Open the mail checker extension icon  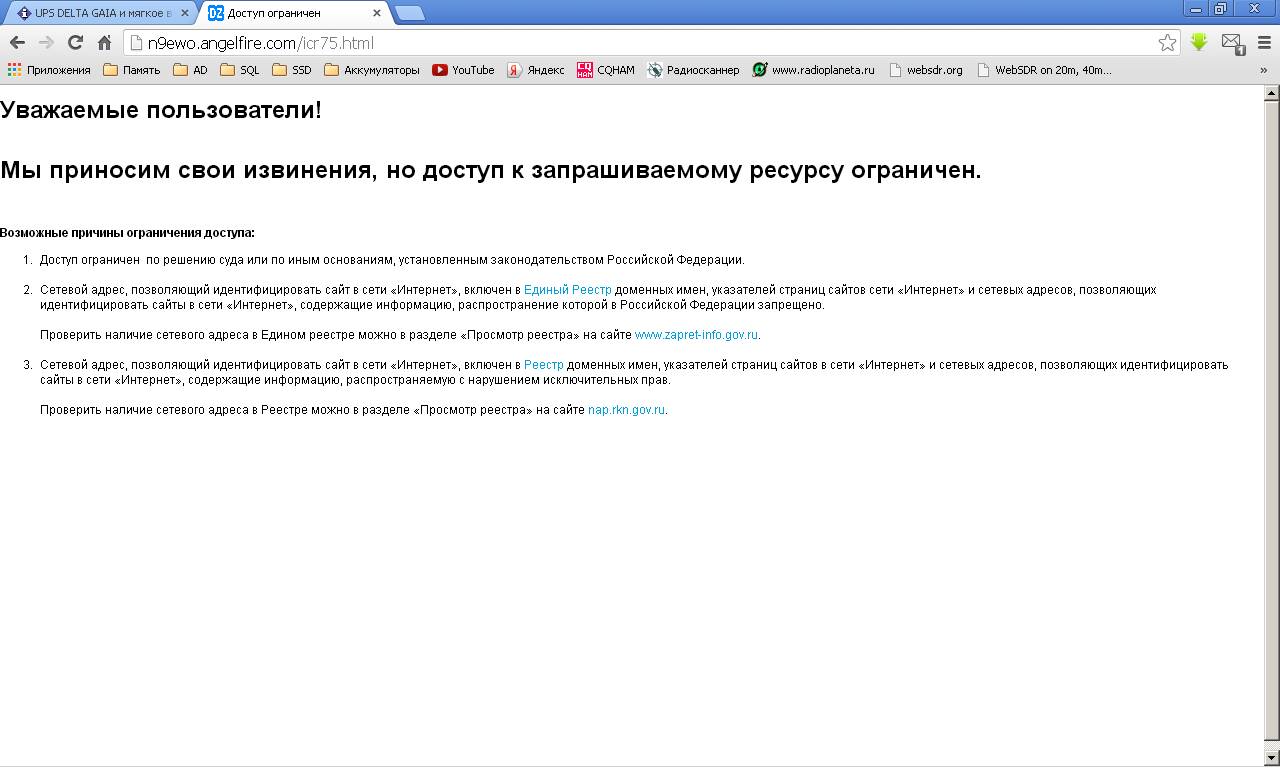pyautogui.click(x=1232, y=43)
